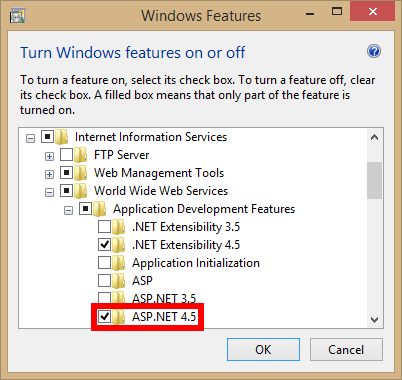The image size is (402, 380).
Task: Click the ASP.NET 4.5 folder icon
Action: click(x=119, y=317)
